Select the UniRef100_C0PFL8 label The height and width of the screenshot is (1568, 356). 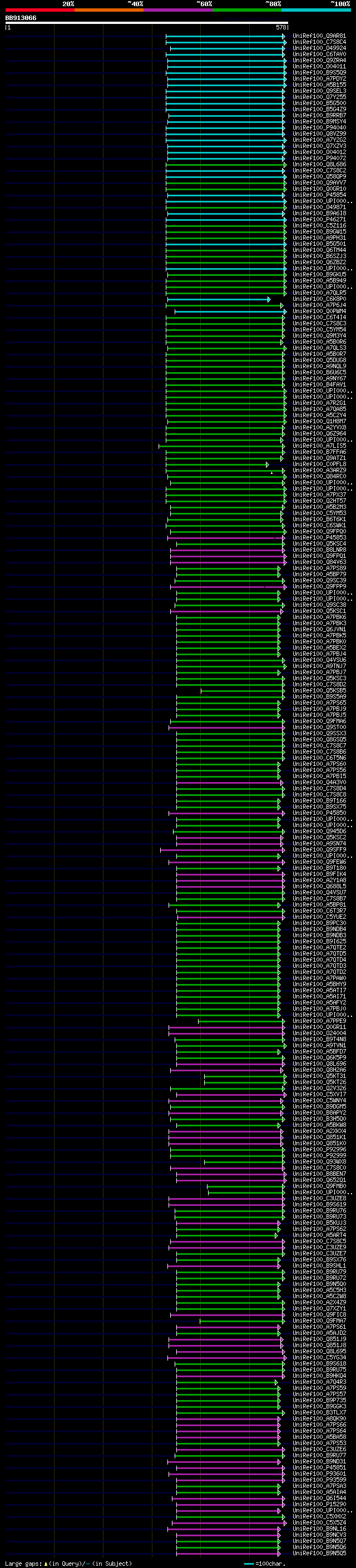tap(319, 464)
